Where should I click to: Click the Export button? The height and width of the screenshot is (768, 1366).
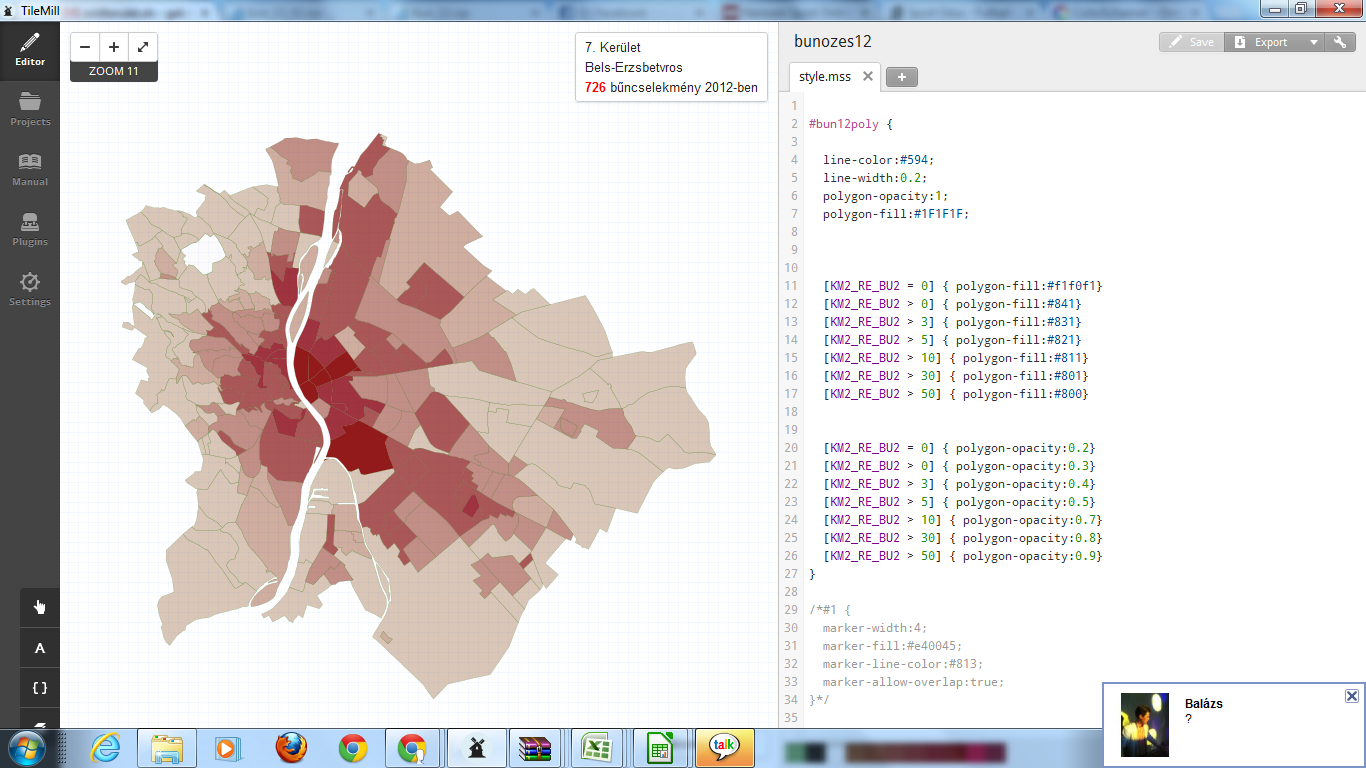(x=1263, y=42)
